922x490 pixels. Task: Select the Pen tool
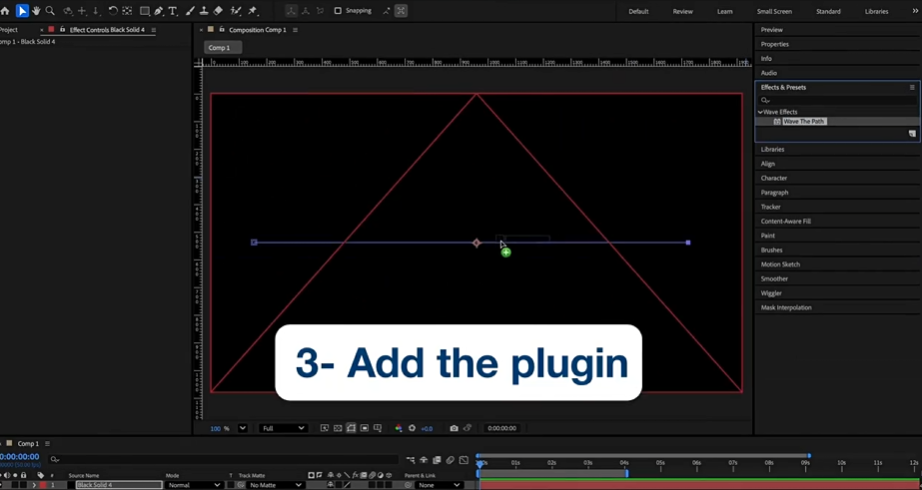(158, 11)
